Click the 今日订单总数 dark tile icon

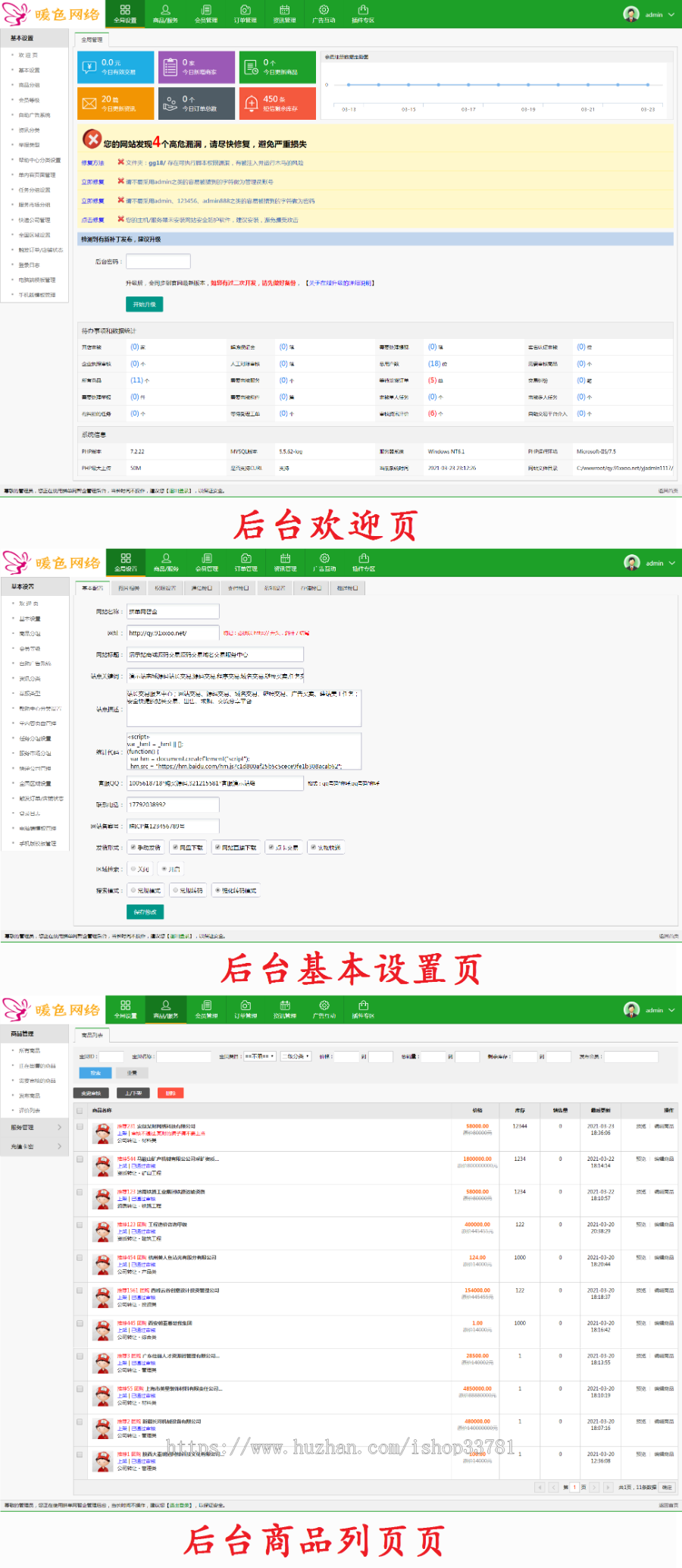[170, 104]
